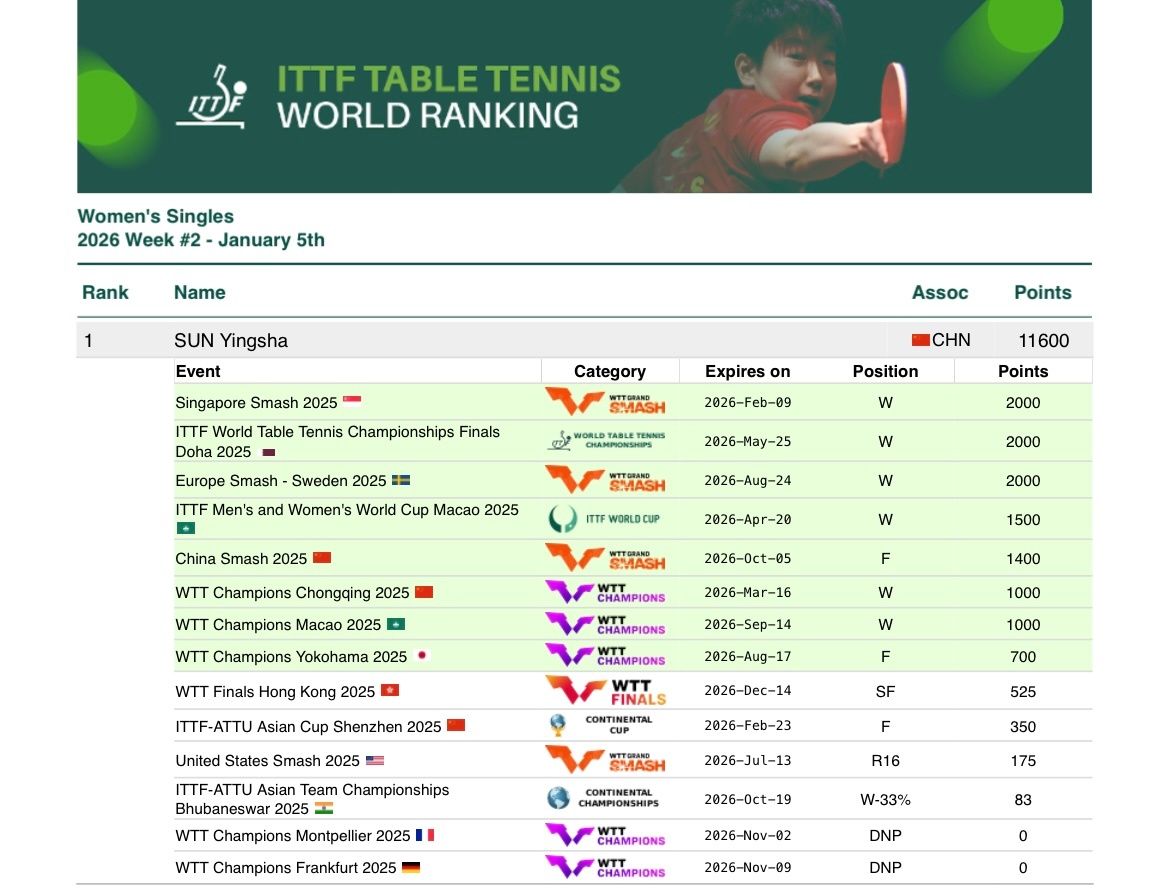Select the Event column header
The height and width of the screenshot is (891, 1150).
click(x=198, y=371)
